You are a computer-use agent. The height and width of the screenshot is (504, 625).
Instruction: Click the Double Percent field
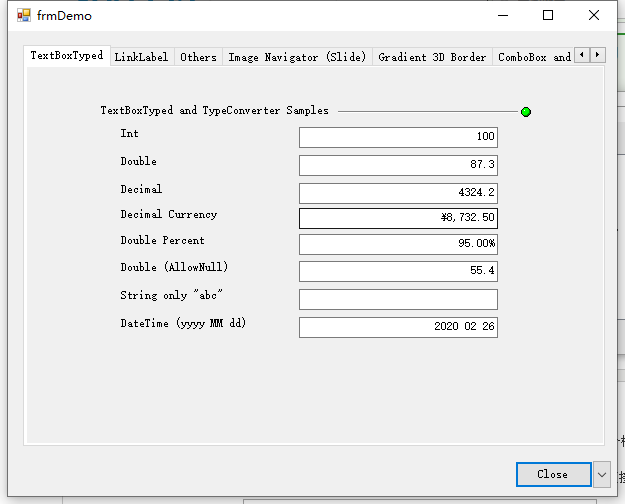click(x=398, y=244)
